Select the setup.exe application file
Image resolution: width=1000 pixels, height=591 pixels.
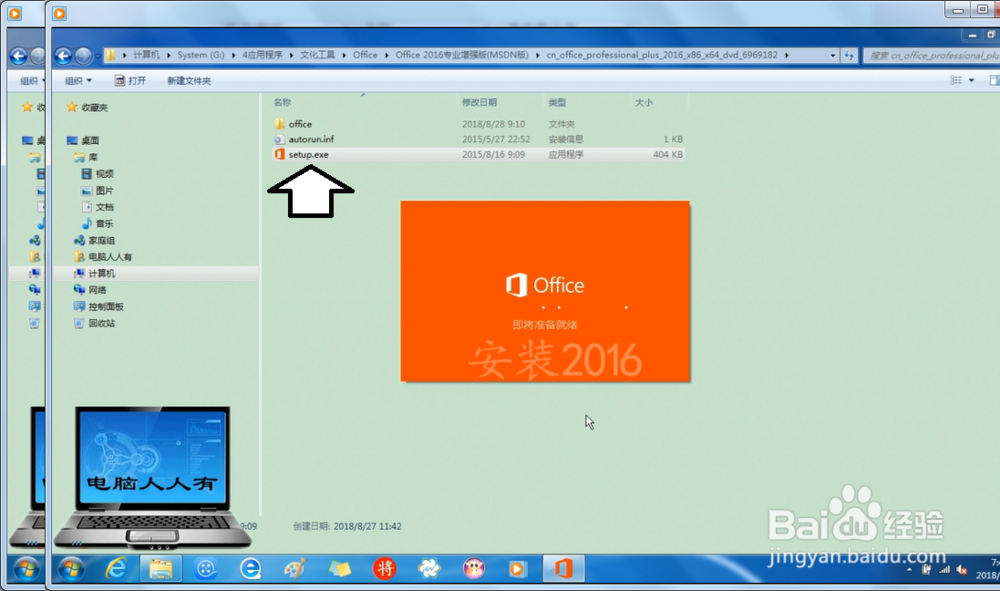pyautogui.click(x=308, y=154)
